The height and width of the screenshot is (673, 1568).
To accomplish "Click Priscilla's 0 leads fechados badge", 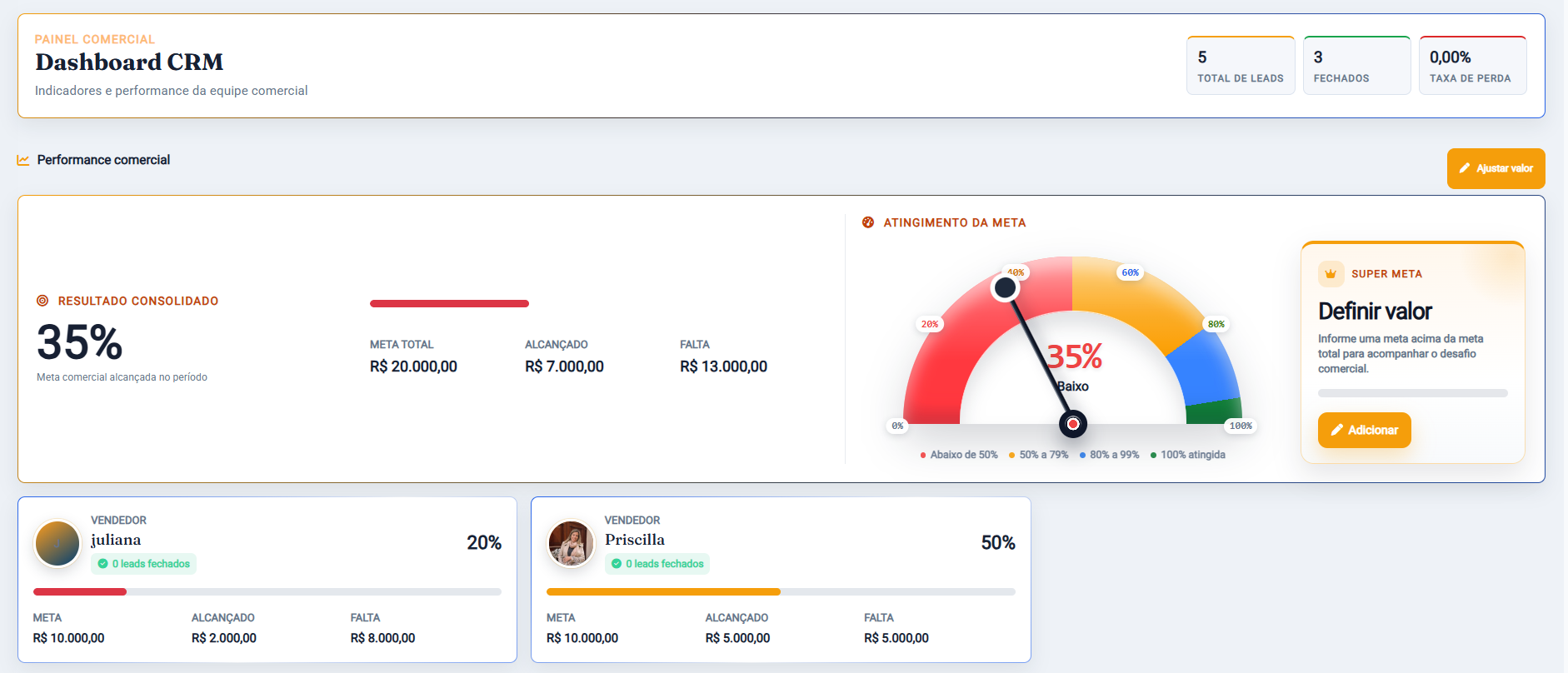I will [x=657, y=564].
